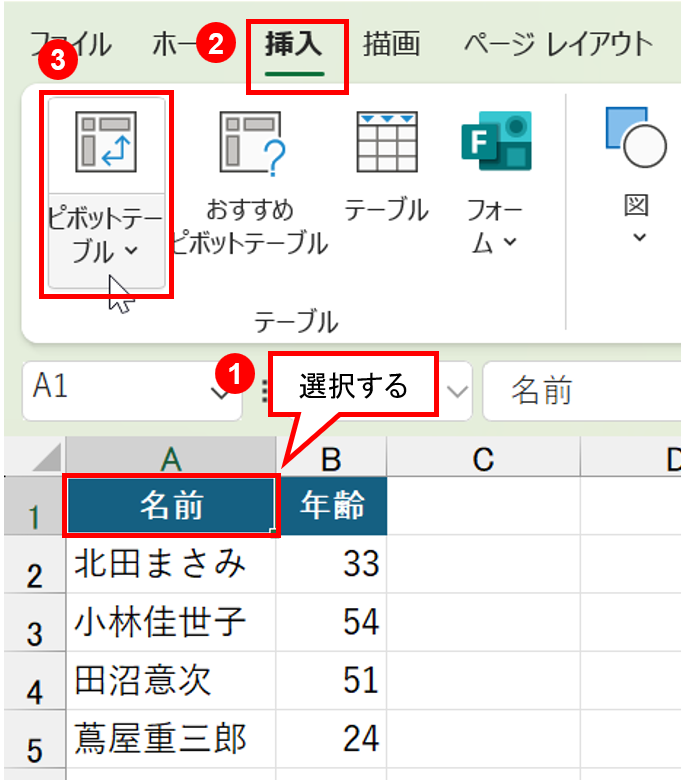Expand the formula bar chevron
The height and width of the screenshot is (784, 684).
point(457,391)
